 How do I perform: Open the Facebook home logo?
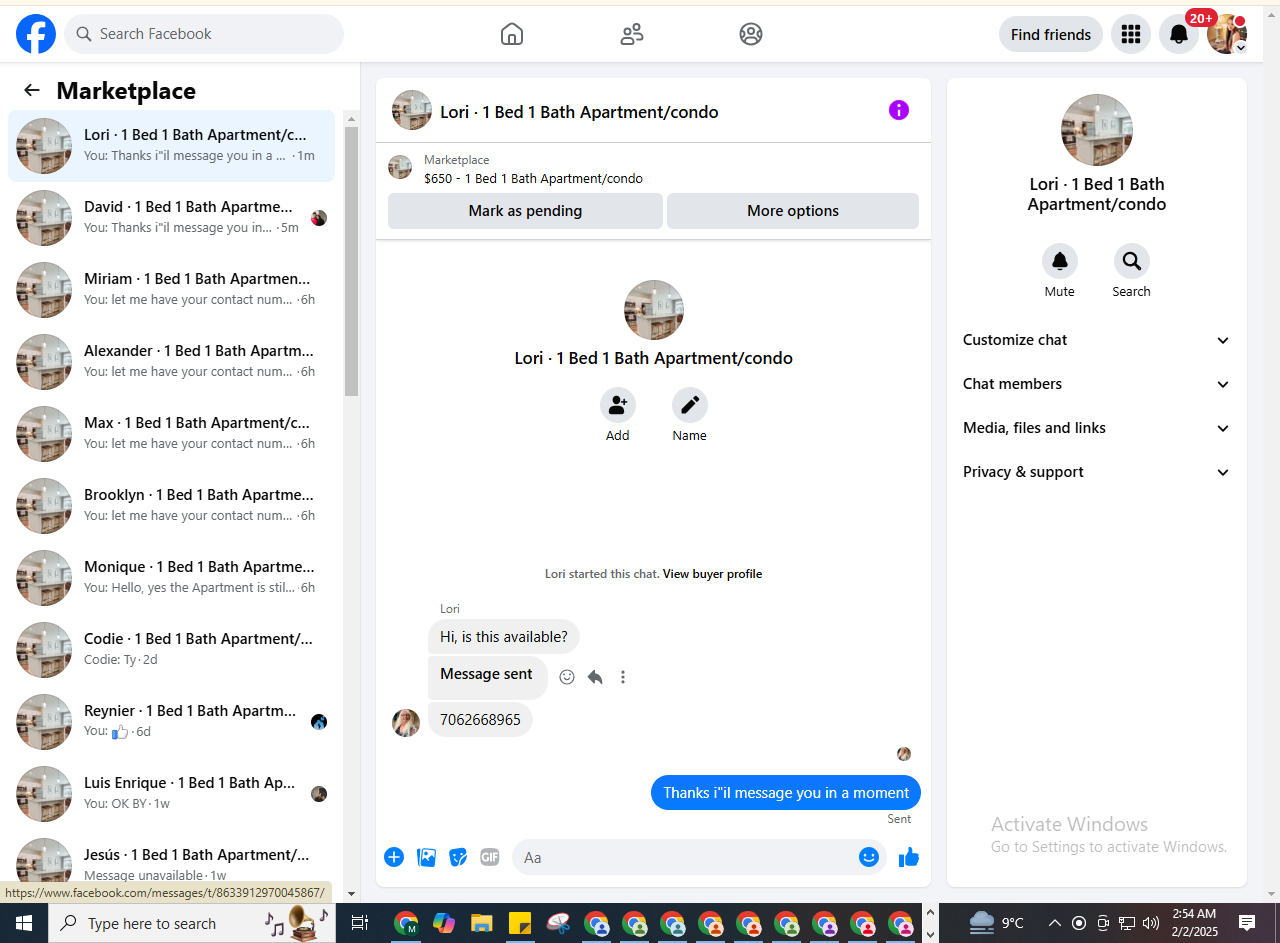[36, 34]
